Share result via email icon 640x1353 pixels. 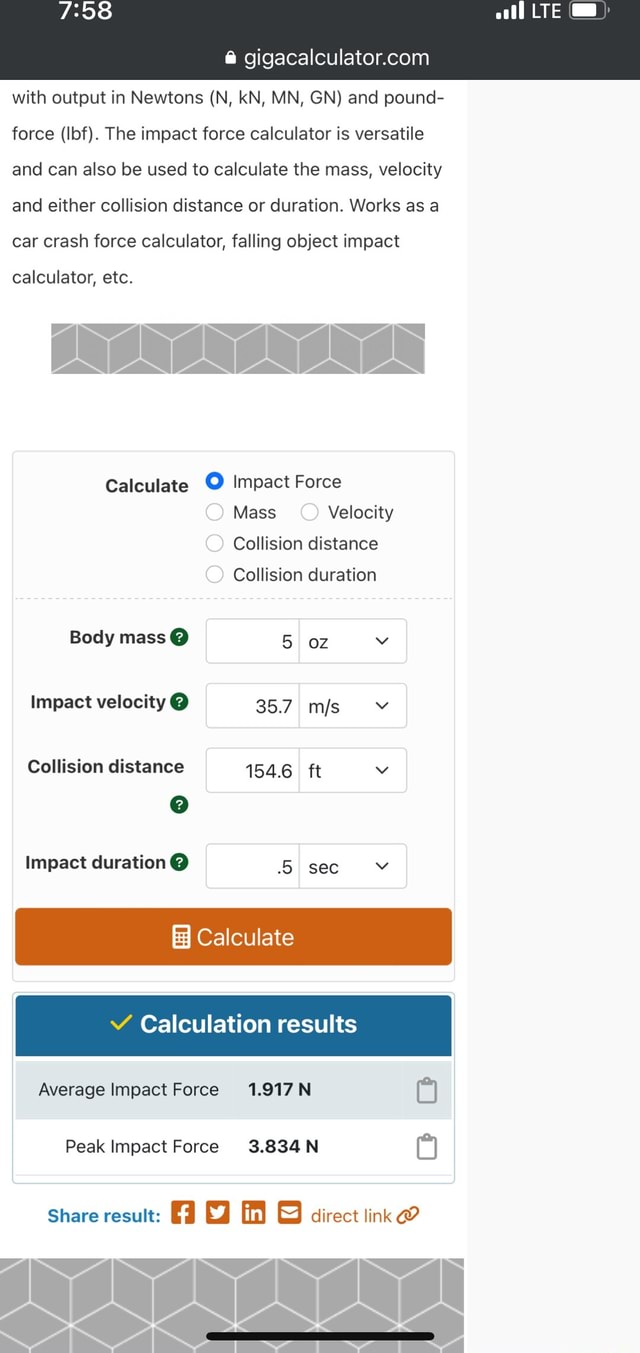(289, 1214)
